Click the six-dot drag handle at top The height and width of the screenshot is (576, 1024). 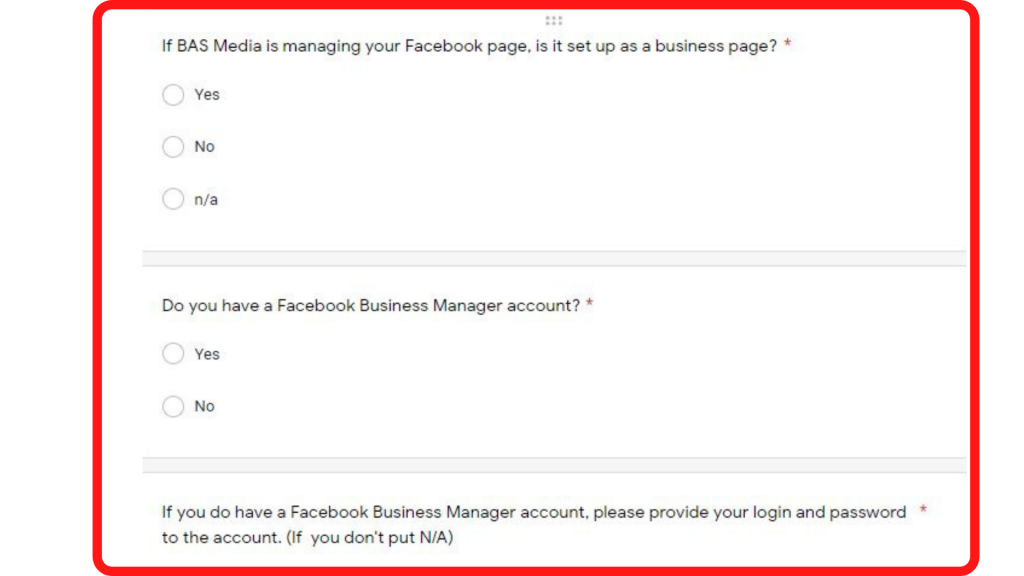coord(554,20)
